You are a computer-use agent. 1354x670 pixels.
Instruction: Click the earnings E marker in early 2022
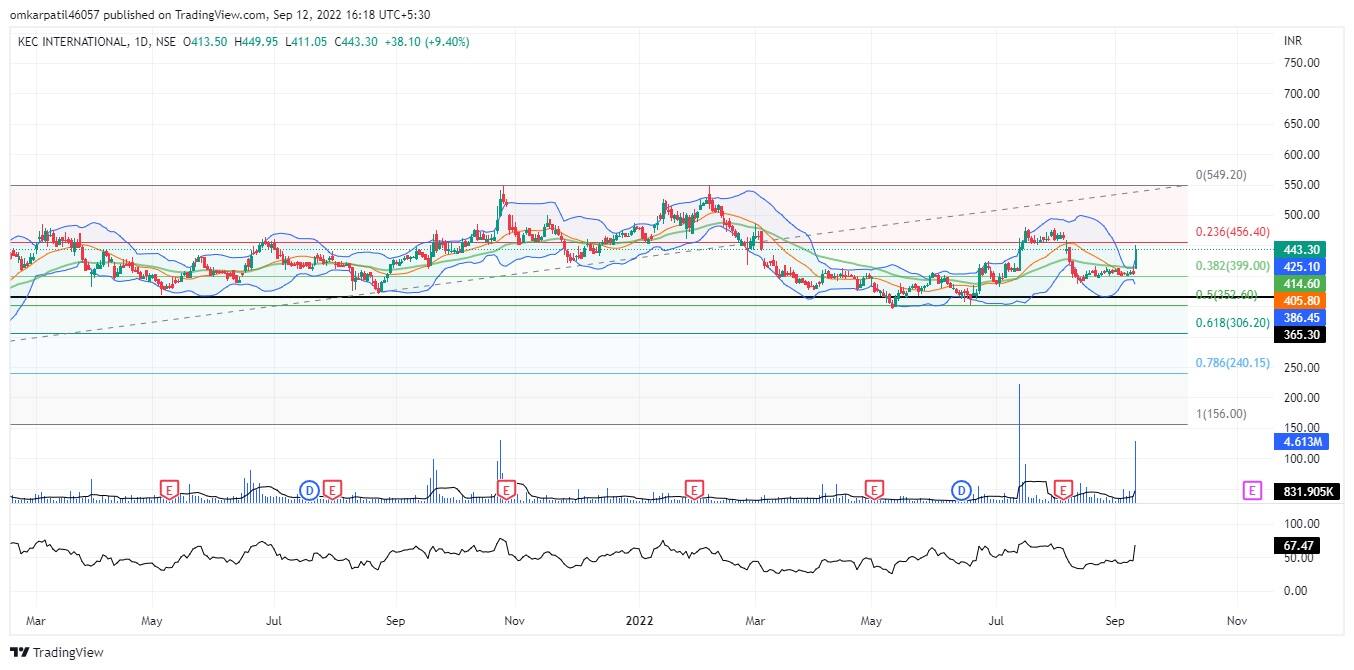tap(694, 489)
